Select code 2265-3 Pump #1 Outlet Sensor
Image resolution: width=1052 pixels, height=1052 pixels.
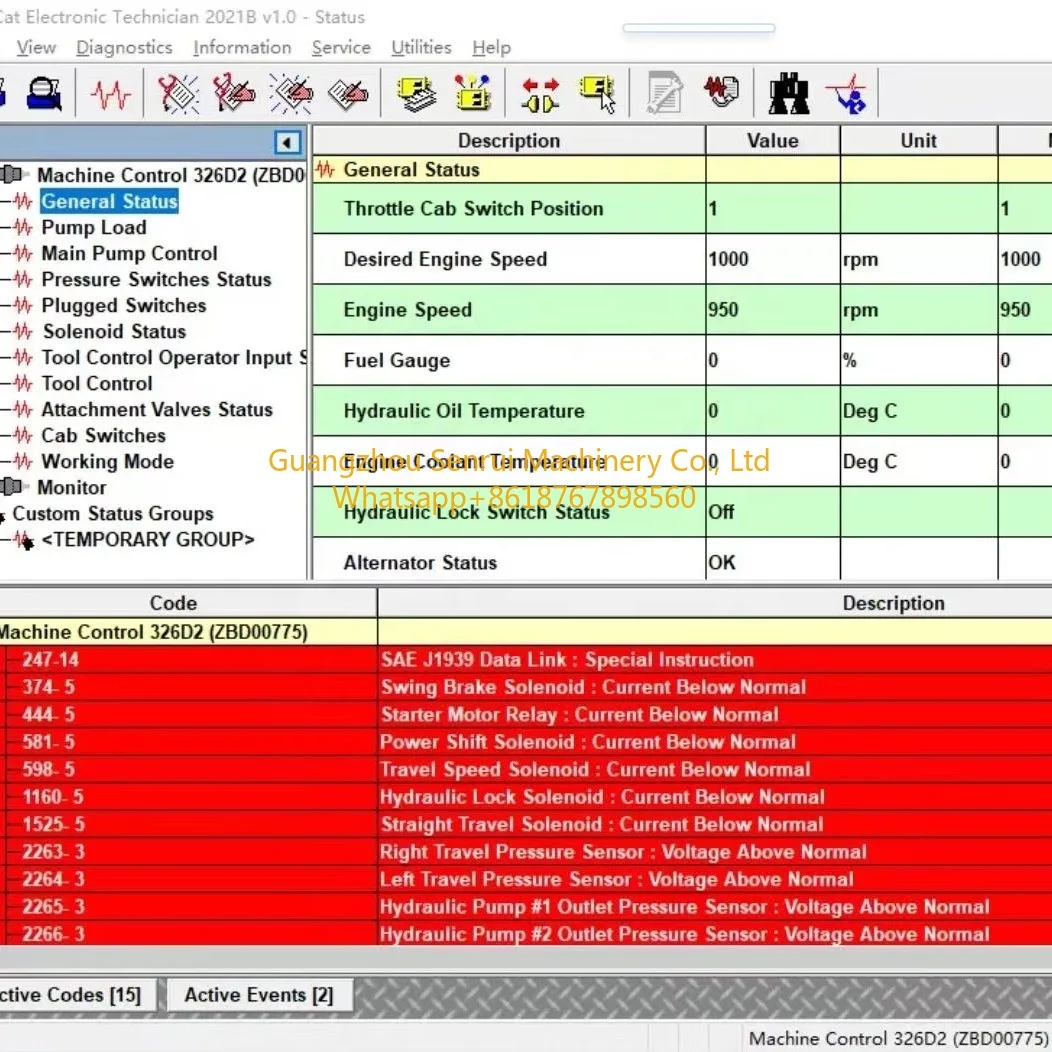(x=526, y=907)
